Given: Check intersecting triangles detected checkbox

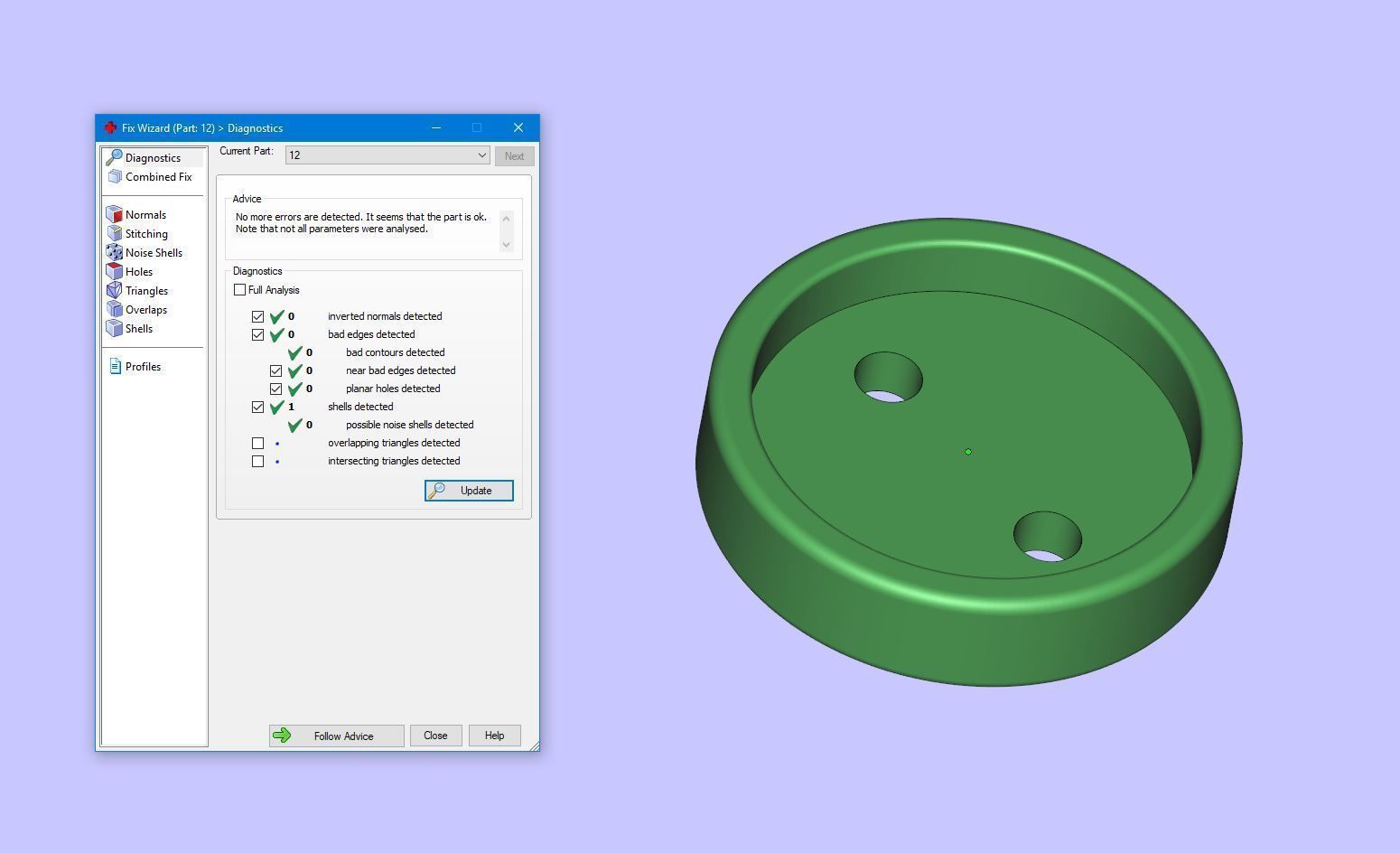Looking at the screenshot, I should click(x=257, y=462).
